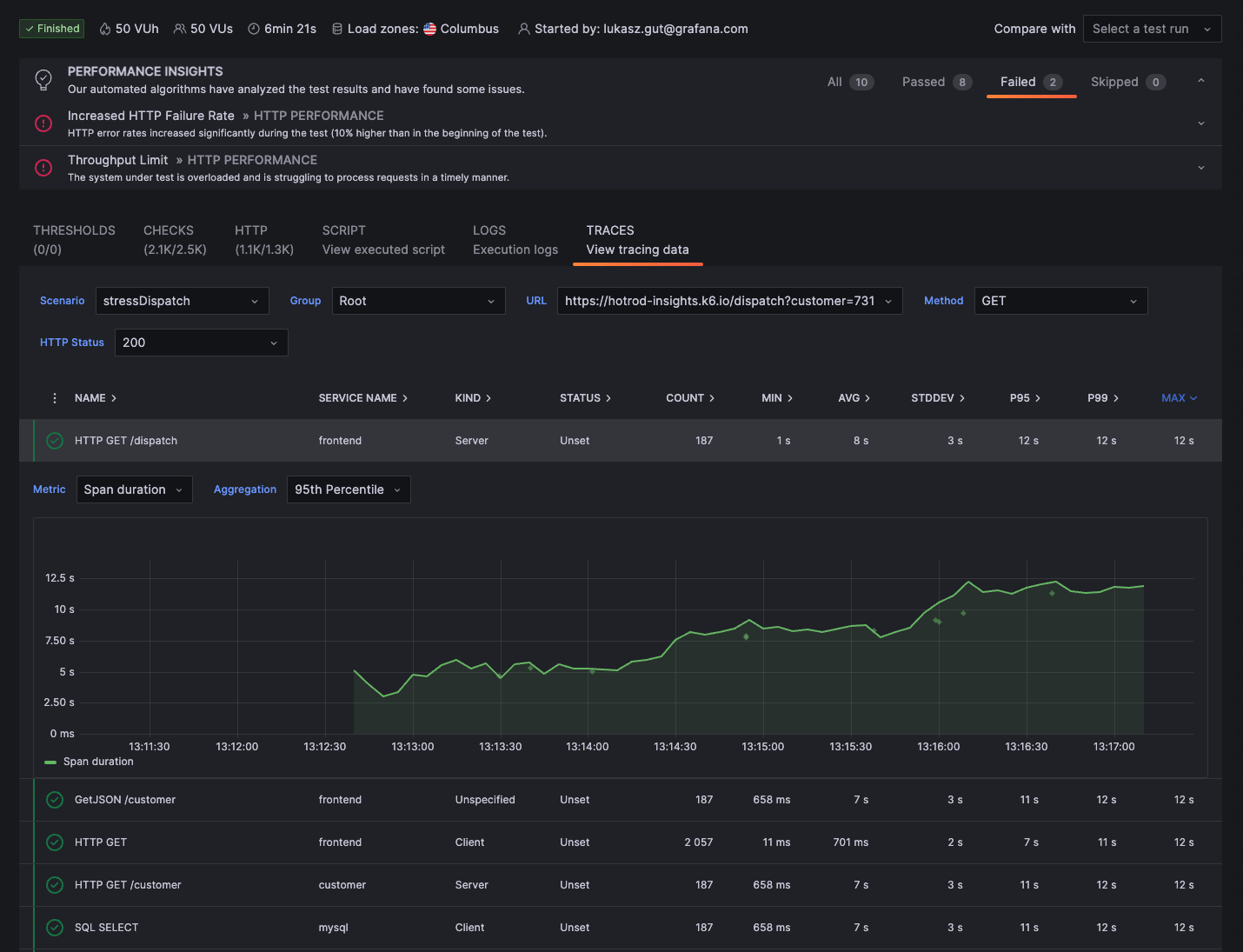1243x952 pixels.
Task: Click the alert icon beside Increased HTTP Failure Rate
Action: (x=43, y=123)
